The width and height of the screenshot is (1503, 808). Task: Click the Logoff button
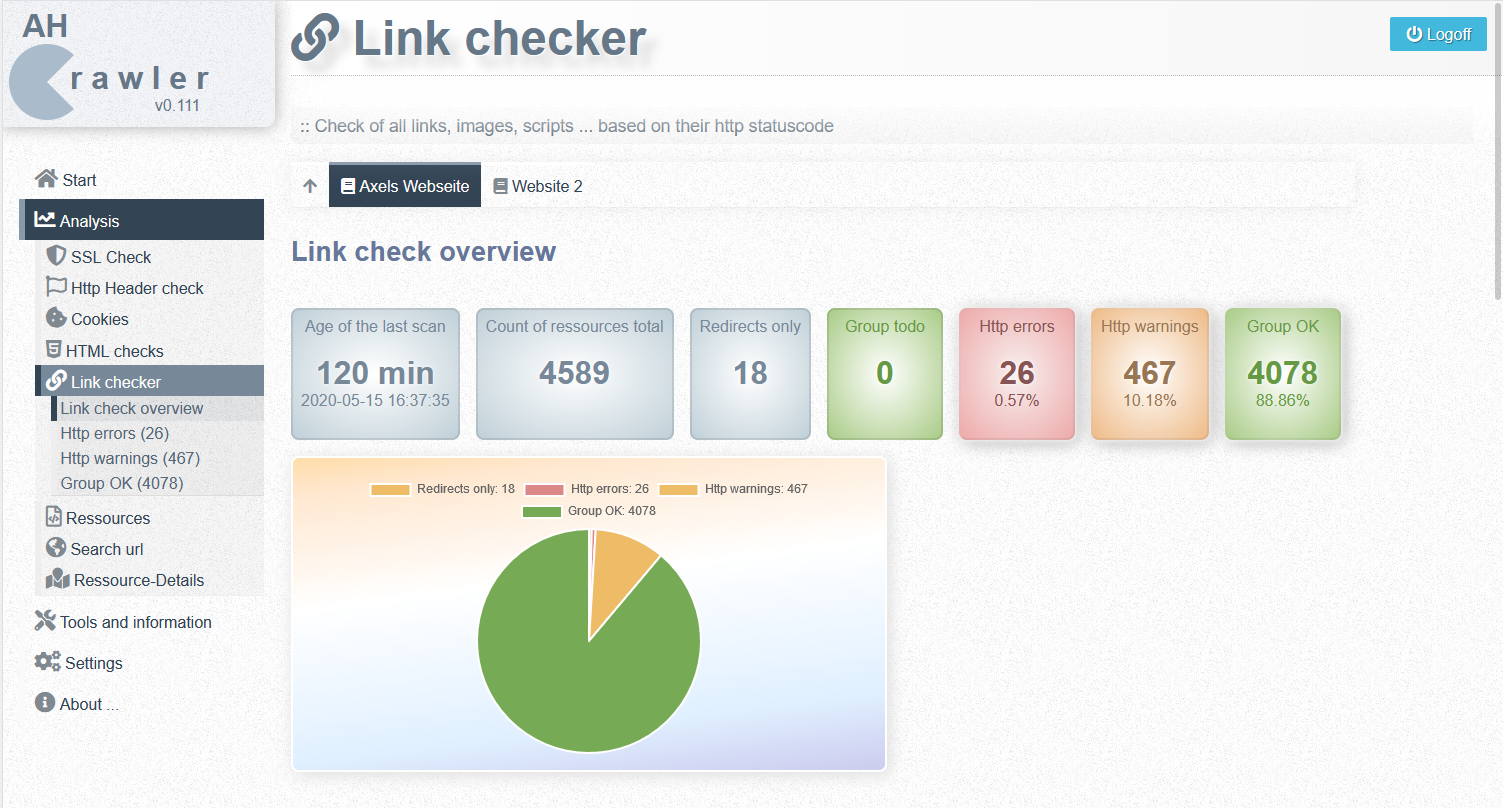click(1438, 34)
